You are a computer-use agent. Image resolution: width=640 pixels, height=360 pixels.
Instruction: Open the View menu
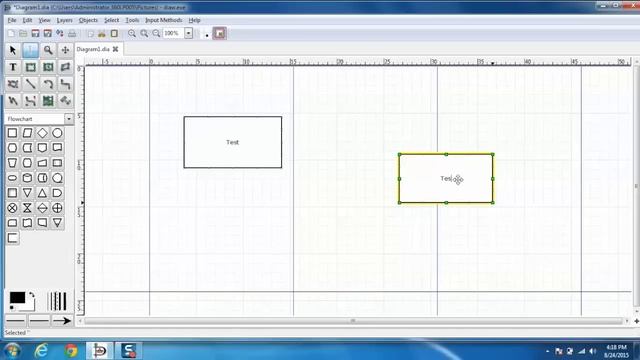click(44, 20)
